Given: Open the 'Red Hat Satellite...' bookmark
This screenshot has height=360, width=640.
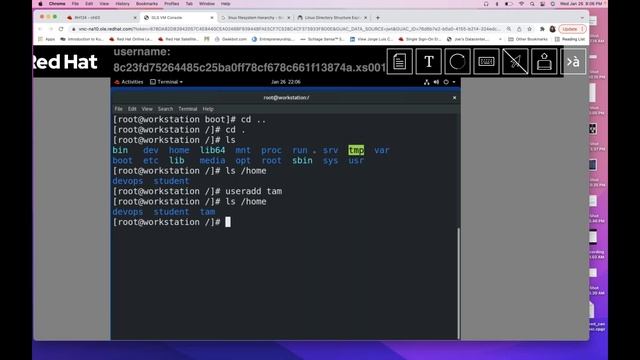Looking at the screenshot, I should tap(178, 39).
